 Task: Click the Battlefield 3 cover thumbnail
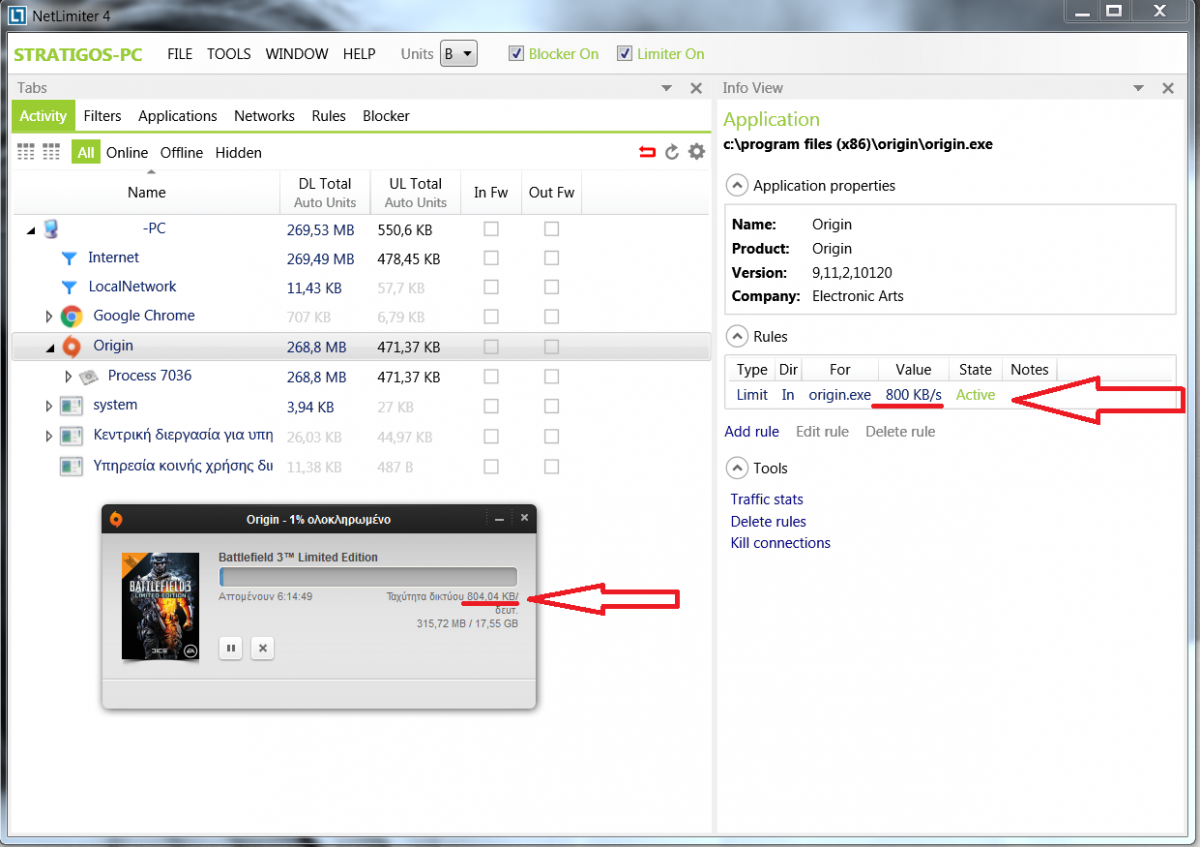click(x=159, y=606)
